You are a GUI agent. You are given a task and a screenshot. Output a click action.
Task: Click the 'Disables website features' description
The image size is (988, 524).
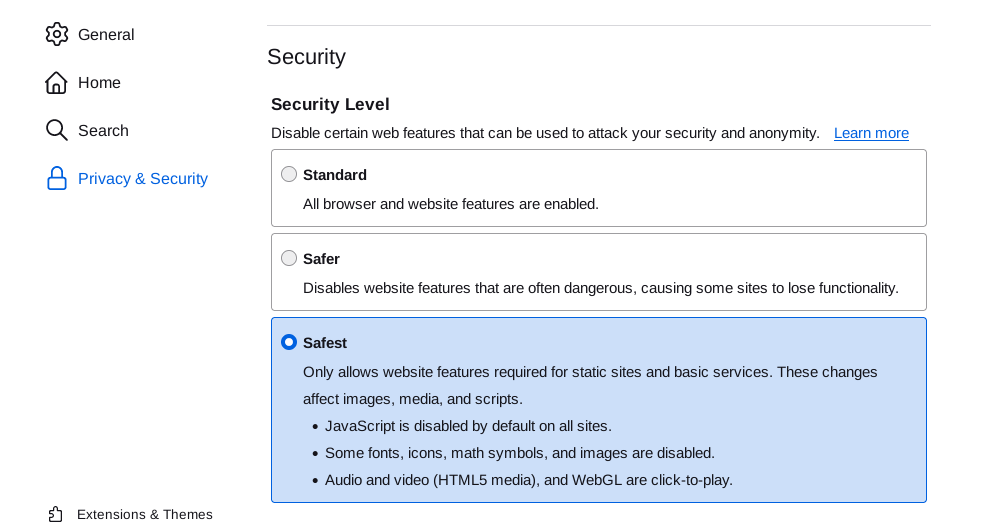(x=600, y=288)
